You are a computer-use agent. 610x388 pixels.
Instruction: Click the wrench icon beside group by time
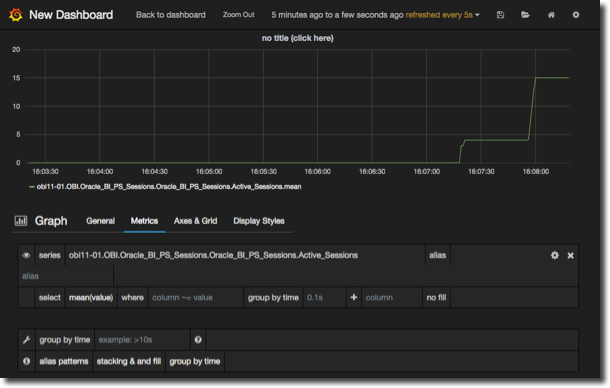click(26, 340)
